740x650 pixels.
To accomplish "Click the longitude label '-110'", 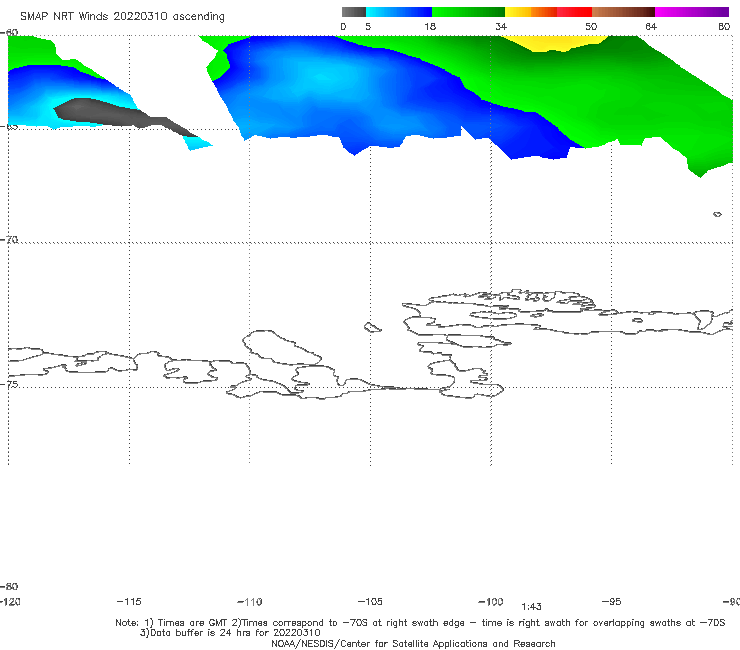I will [250, 602].
